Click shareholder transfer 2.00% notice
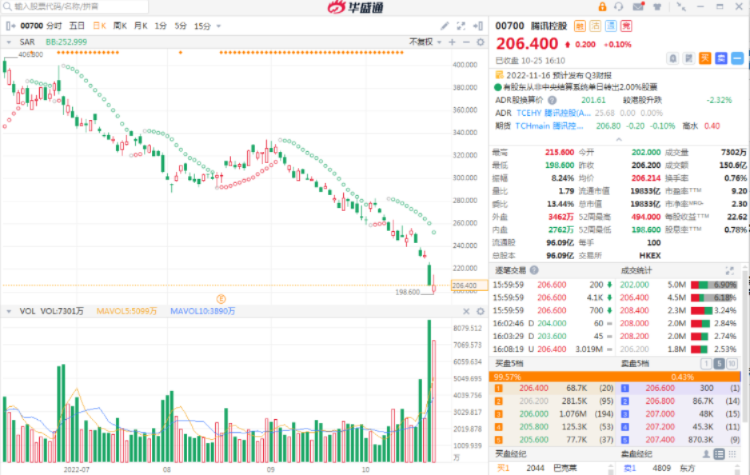 tap(580, 87)
